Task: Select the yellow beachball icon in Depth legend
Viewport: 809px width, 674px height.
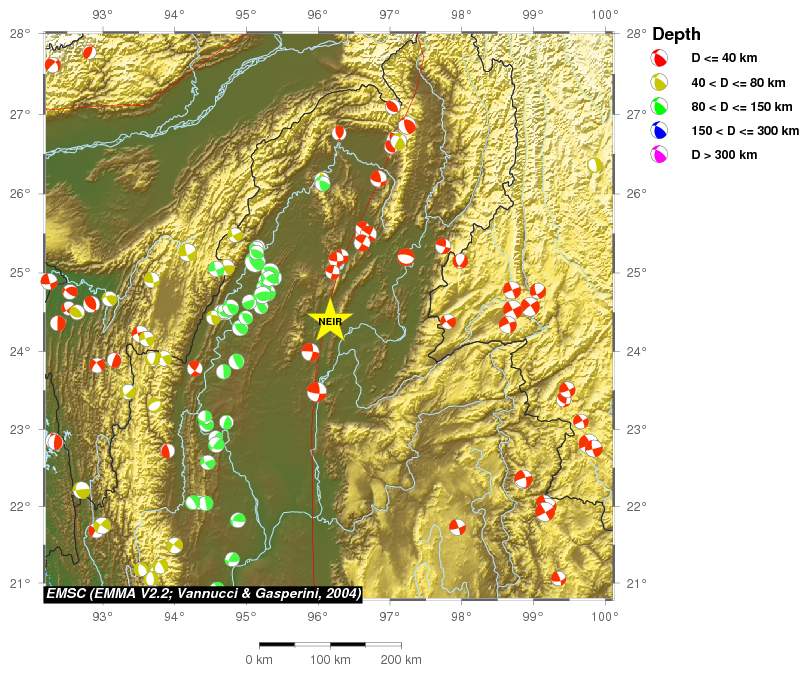Action: tap(660, 82)
